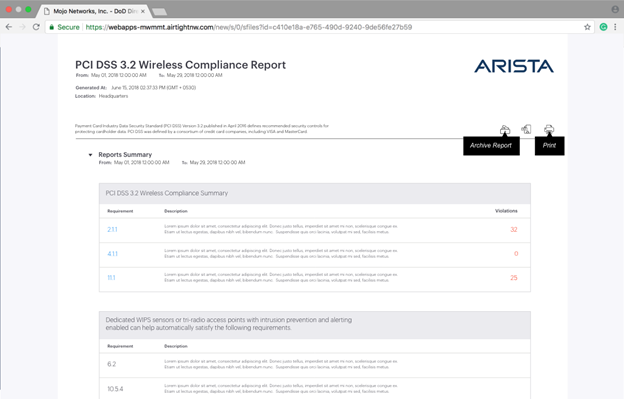Click the Dedicated WIPS sensors heading text
The image size is (624, 399).
point(228,324)
